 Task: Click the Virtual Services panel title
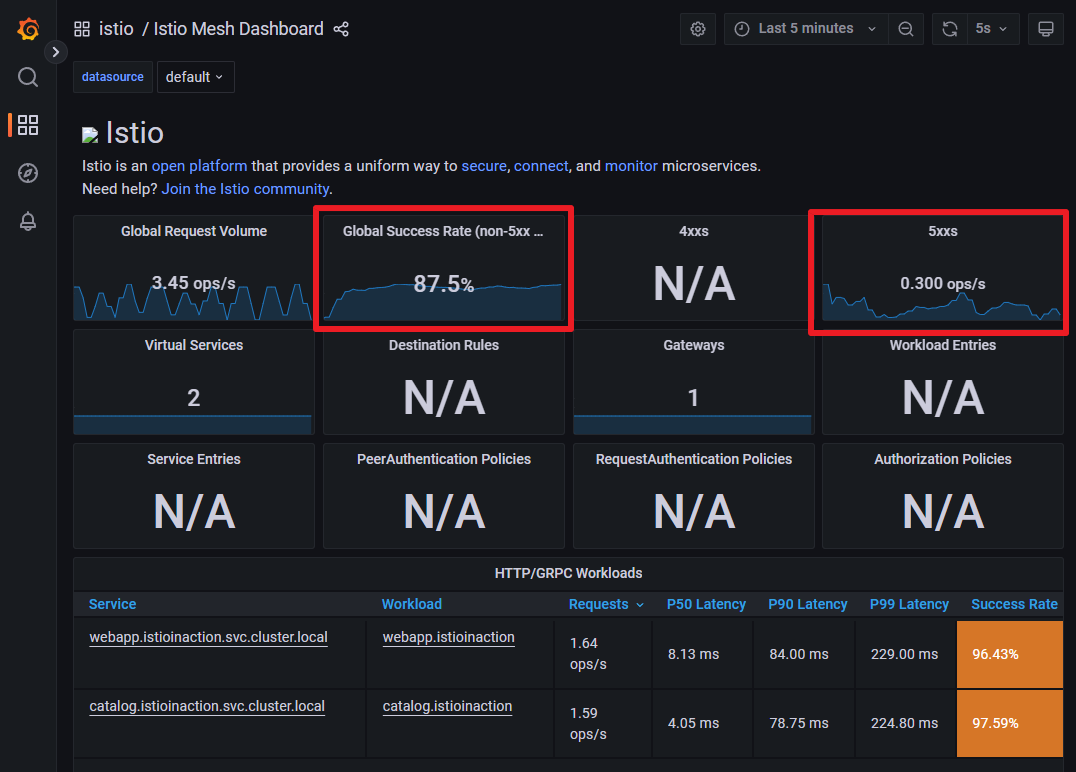click(x=194, y=345)
